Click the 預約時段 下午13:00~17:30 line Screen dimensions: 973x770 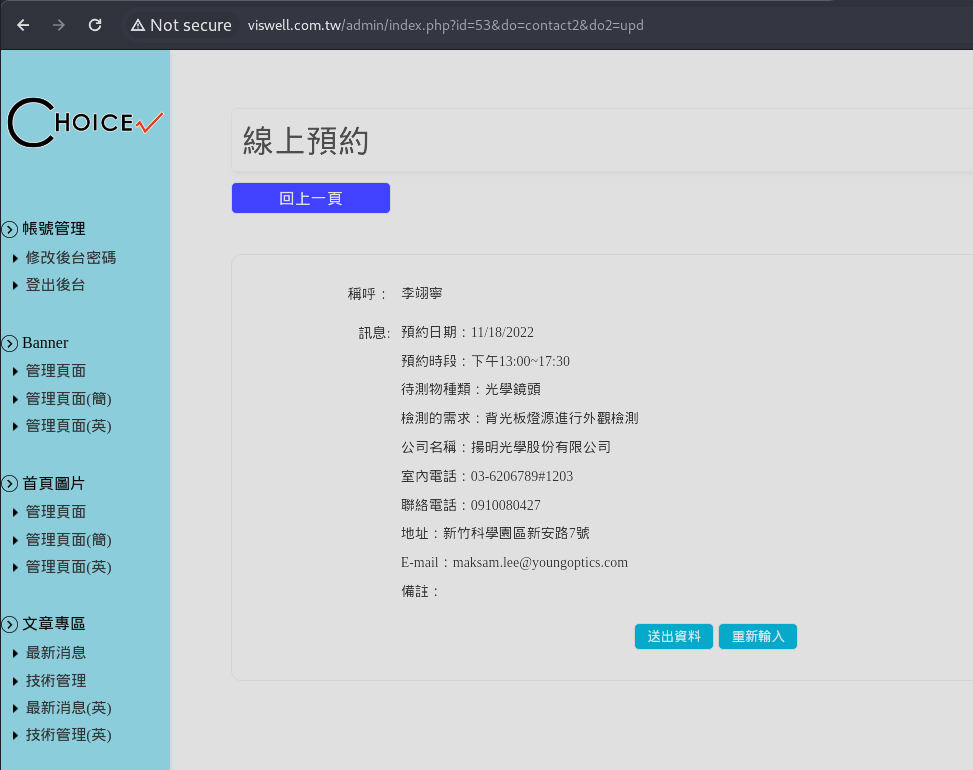(x=485, y=361)
